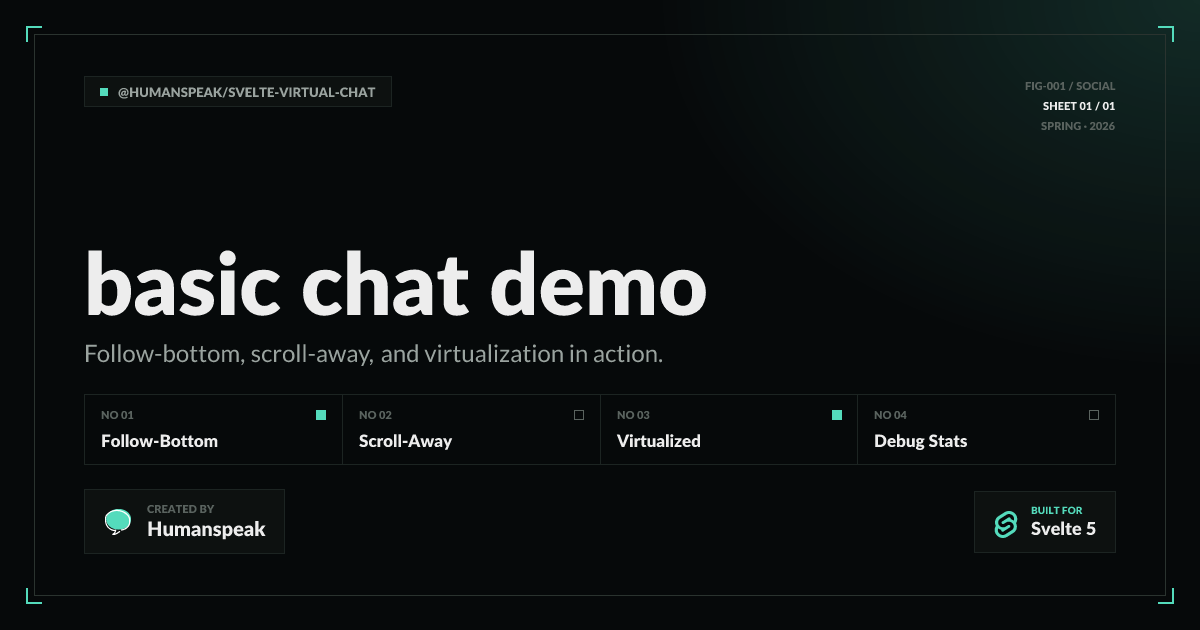Click the 'BUILT FOR' label
This screenshot has width=1200, height=630.
pyautogui.click(x=1057, y=510)
